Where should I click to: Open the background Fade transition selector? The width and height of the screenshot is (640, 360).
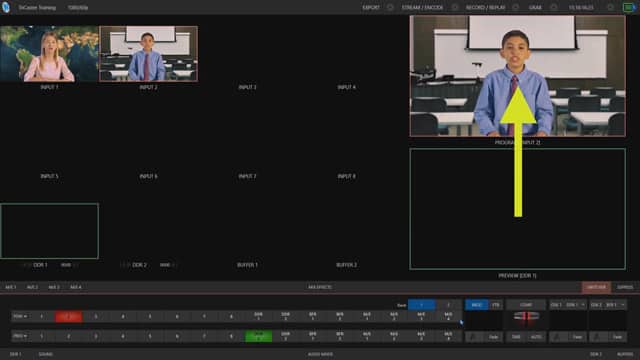point(493,337)
